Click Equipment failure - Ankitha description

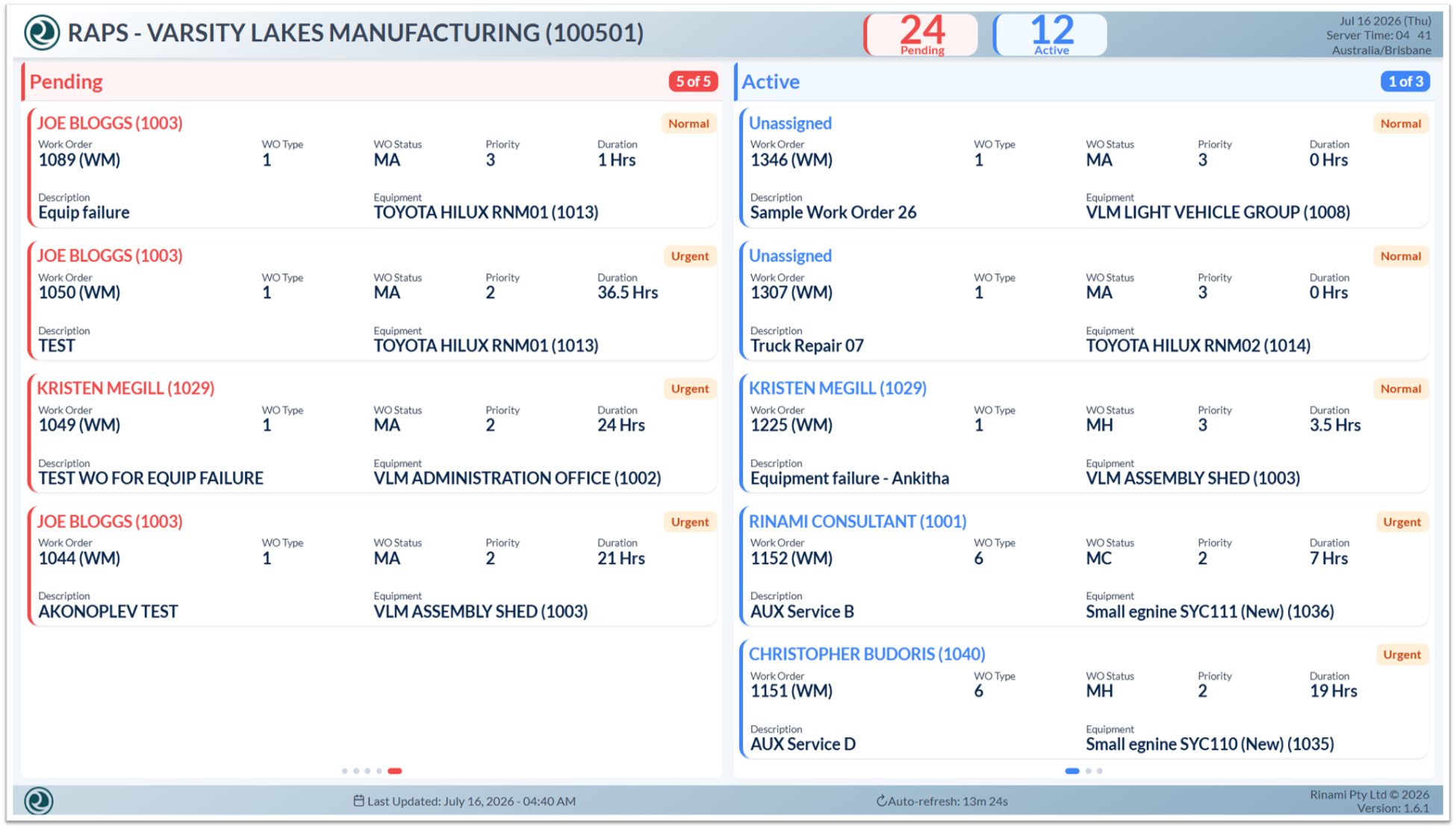(850, 478)
